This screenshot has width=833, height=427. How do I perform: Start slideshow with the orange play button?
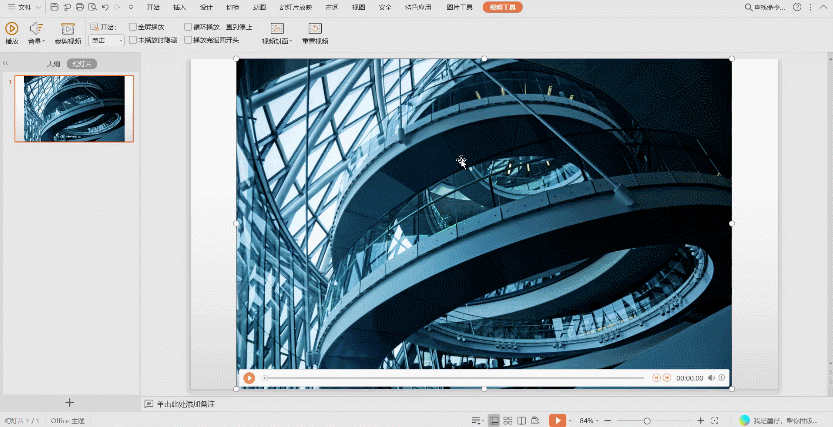pyautogui.click(x=557, y=420)
